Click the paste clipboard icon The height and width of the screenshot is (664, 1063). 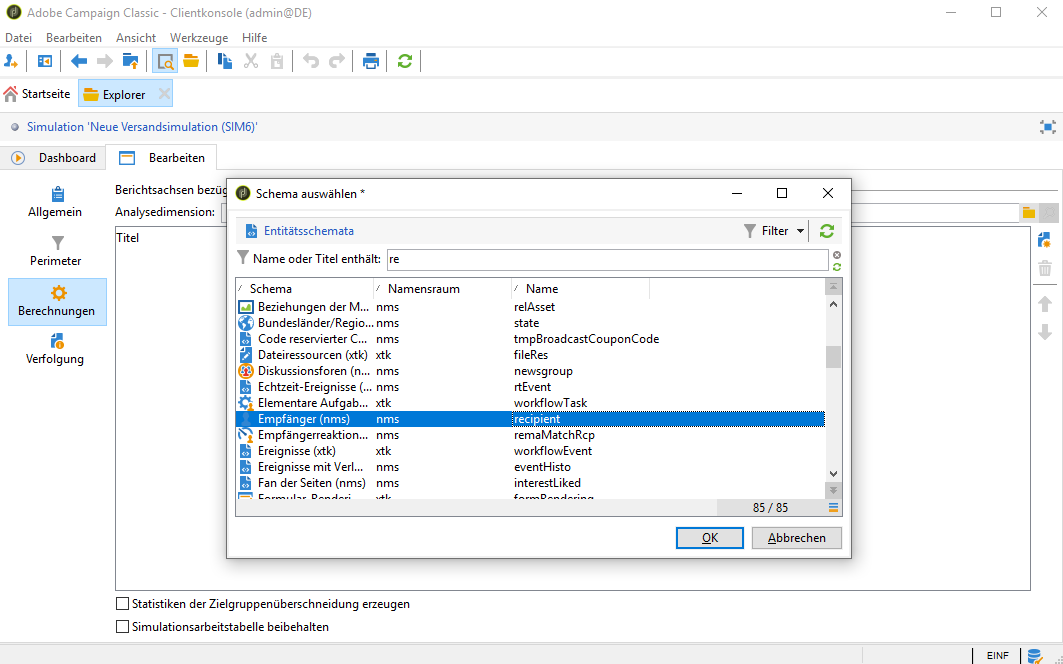pos(277,62)
